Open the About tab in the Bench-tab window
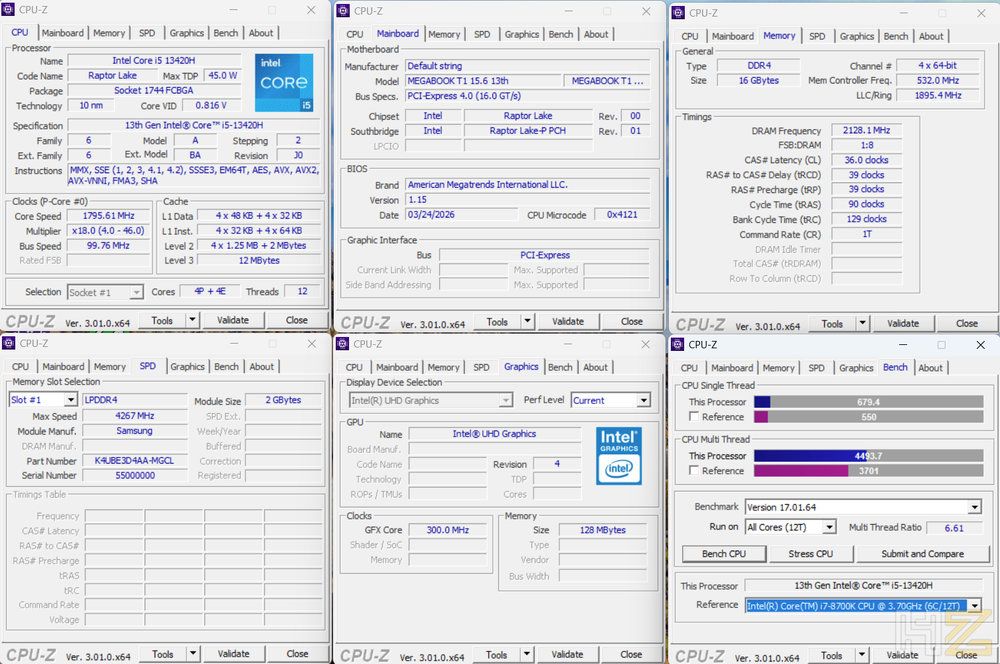1000x664 pixels. [930, 367]
